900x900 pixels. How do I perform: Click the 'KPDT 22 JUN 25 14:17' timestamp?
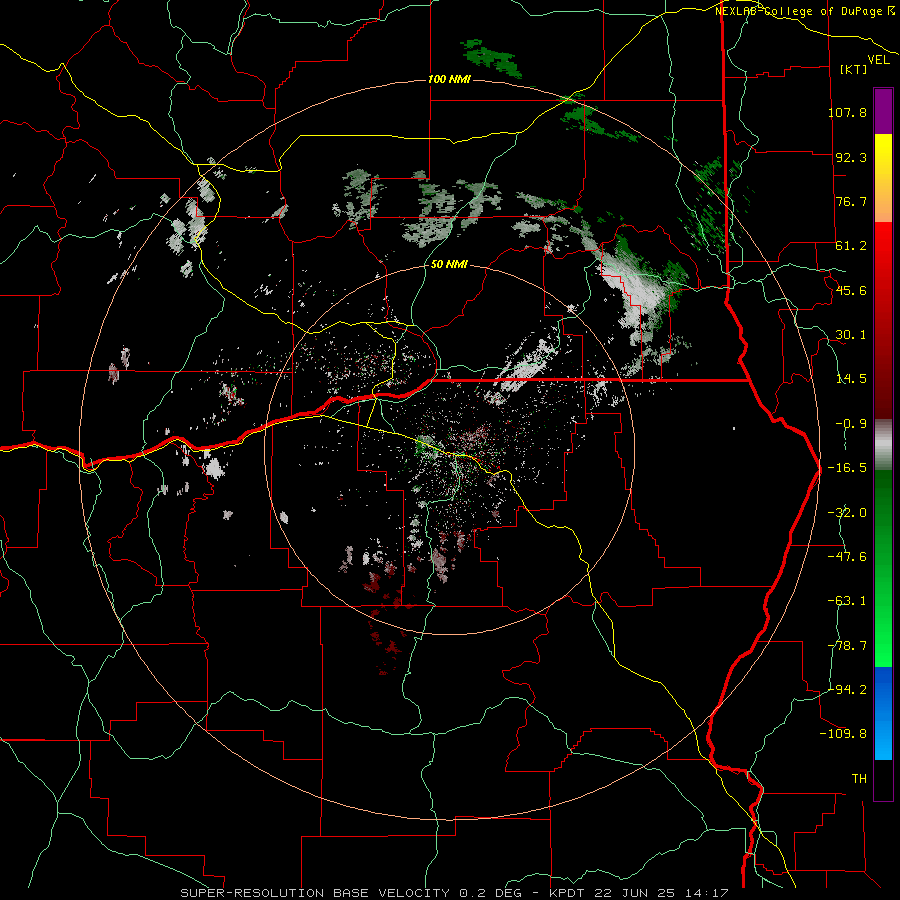point(639,893)
